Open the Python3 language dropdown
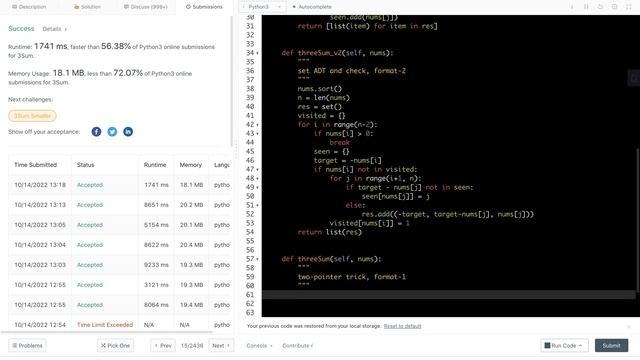This screenshot has width=640, height=360. pyautogui.click(x=262, y=7)
